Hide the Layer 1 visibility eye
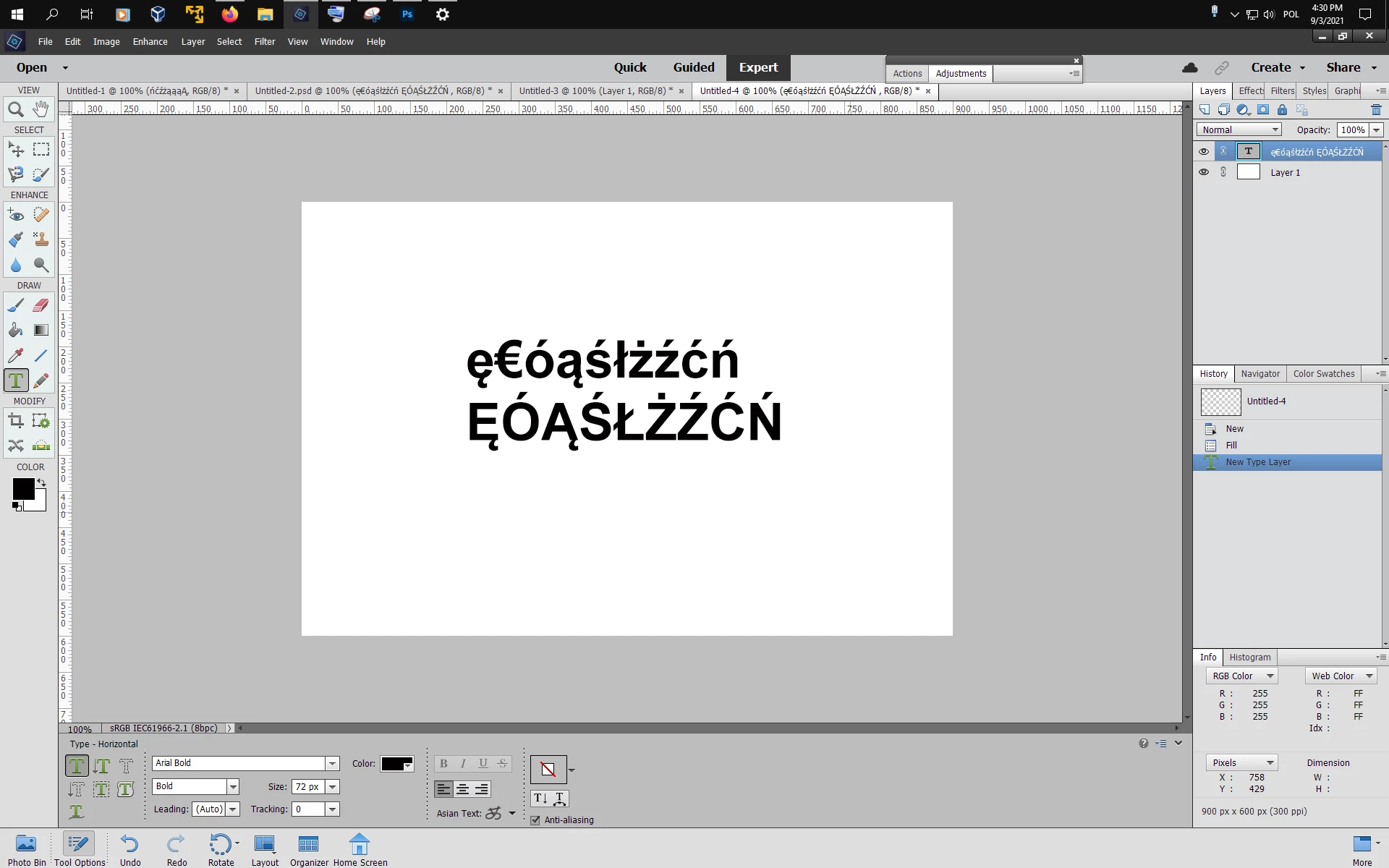Image resolution: width=1389 pixels, height=868 pixels. point(1204,172)
